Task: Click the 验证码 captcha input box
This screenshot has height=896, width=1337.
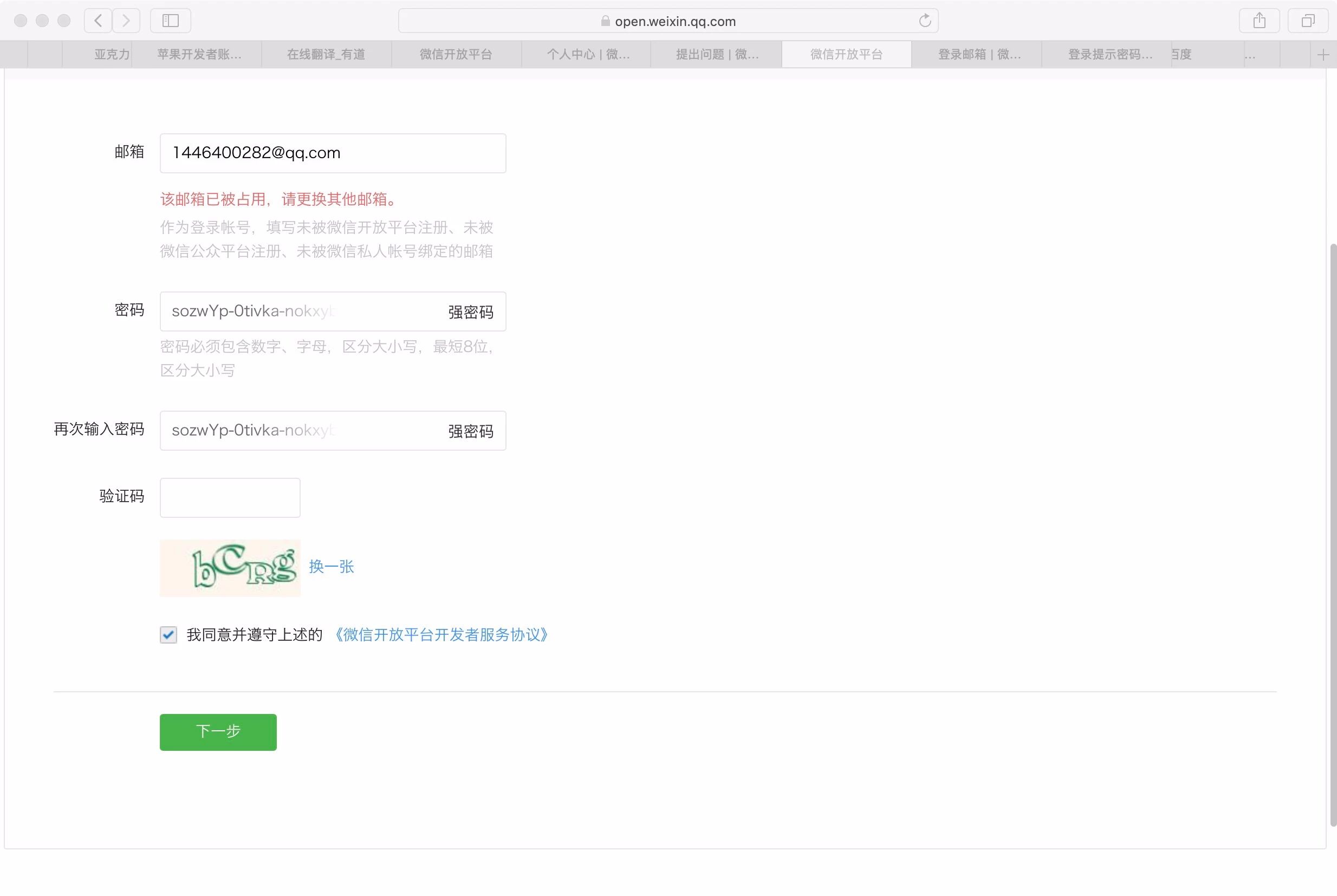Action: click(230, 498)
